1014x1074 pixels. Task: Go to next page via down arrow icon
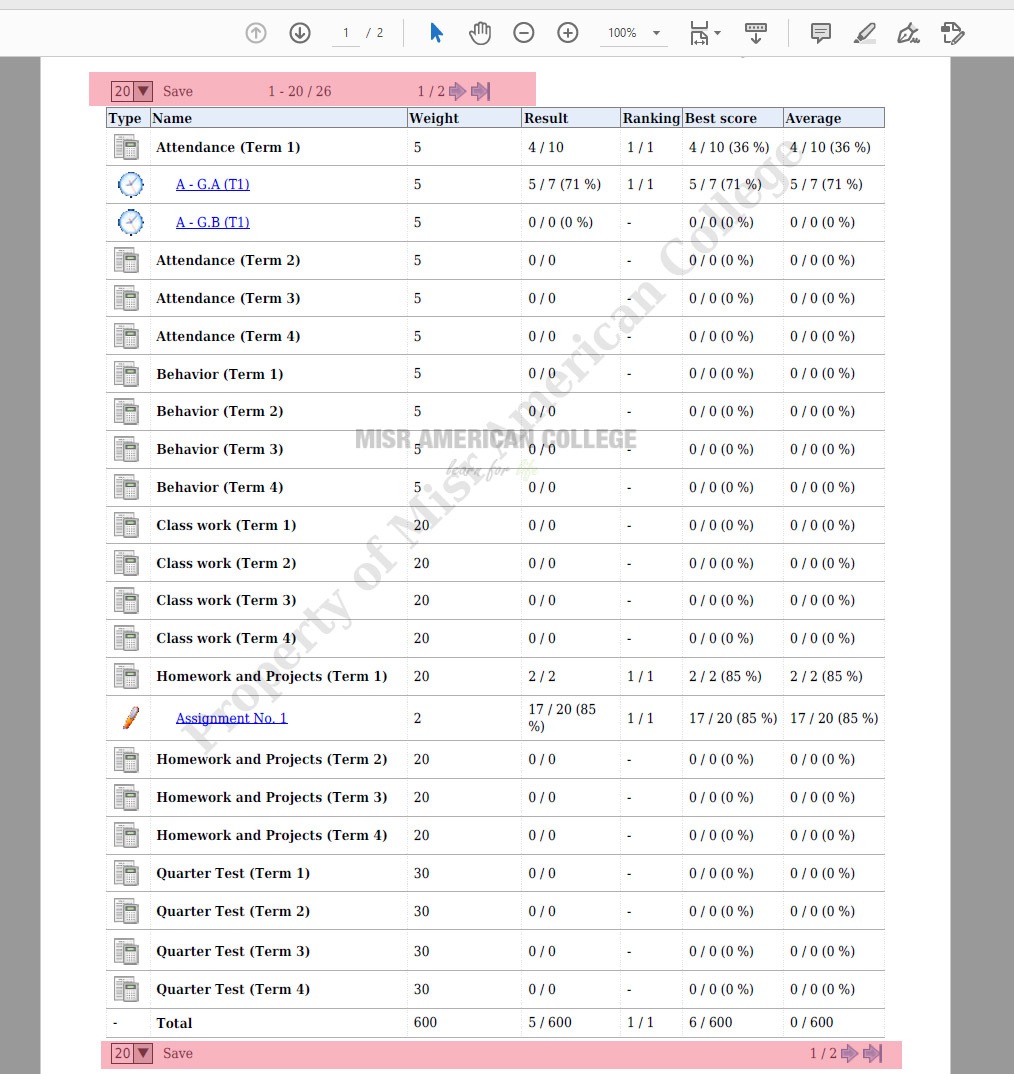tap(299, 32)
